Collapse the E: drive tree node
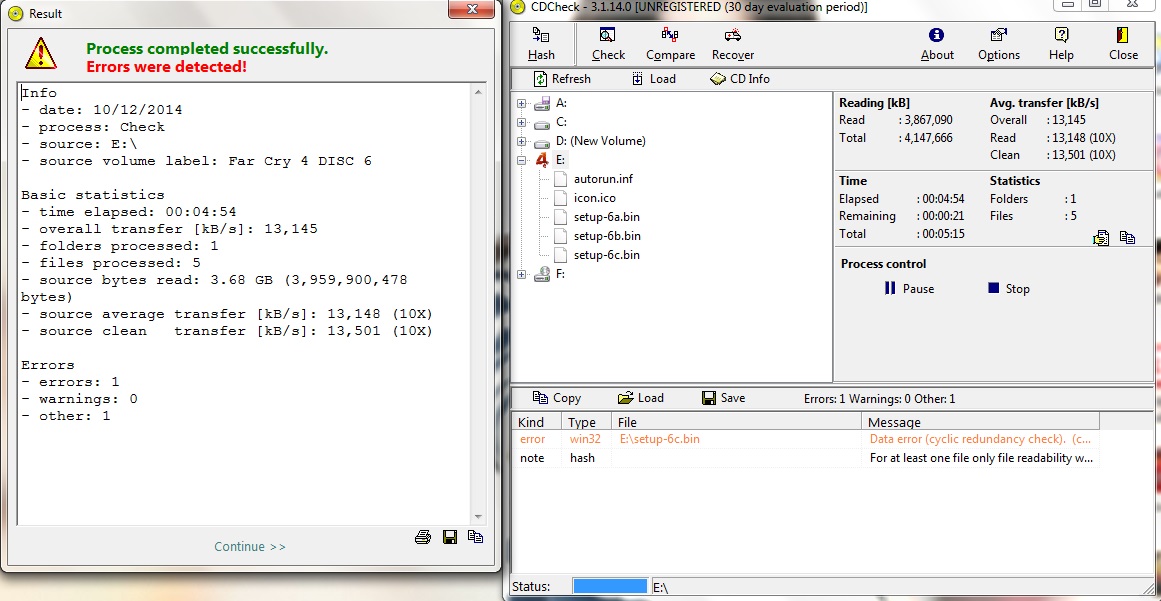 pos(522,160)
